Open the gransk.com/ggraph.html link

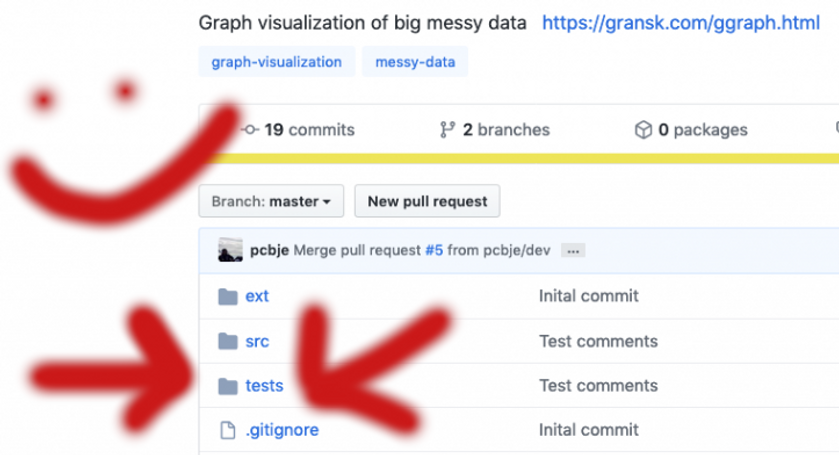[x=681, y=22]
